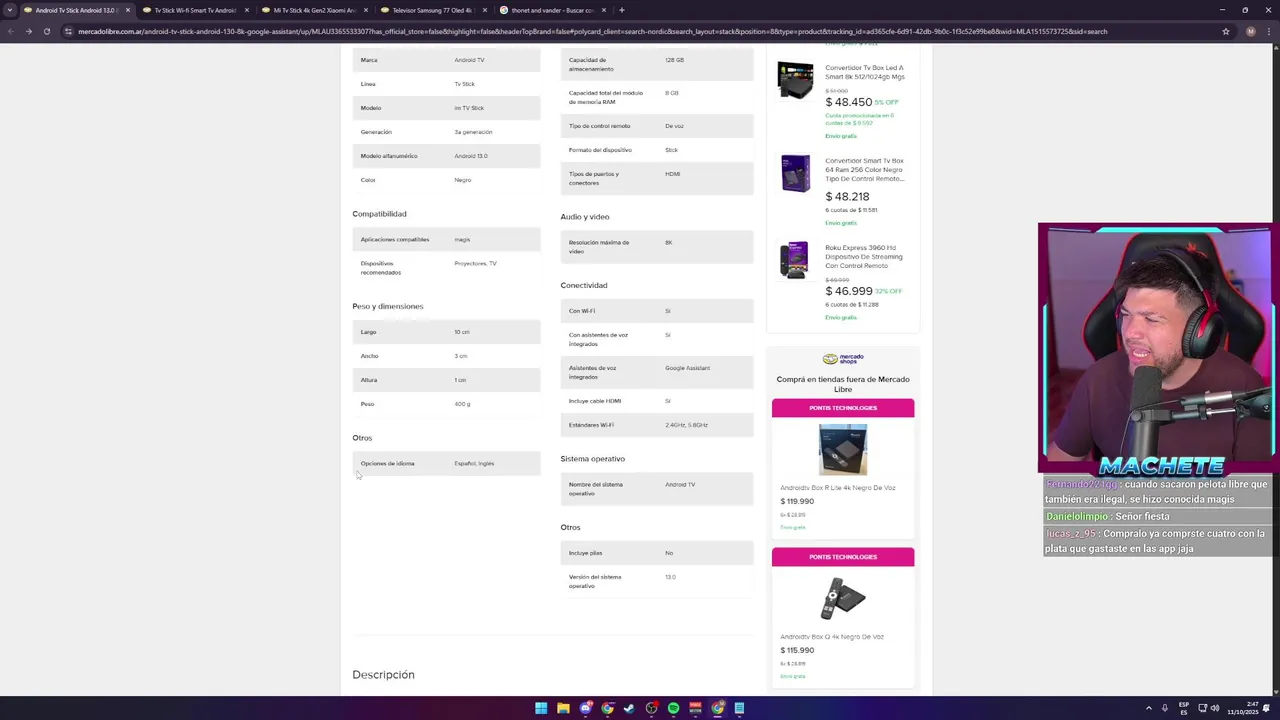Open Androidtv Box Q 4k Negro link
The height and width of the screenshot is (720, 1280).
pyautogui.click(x=832, y=637)
